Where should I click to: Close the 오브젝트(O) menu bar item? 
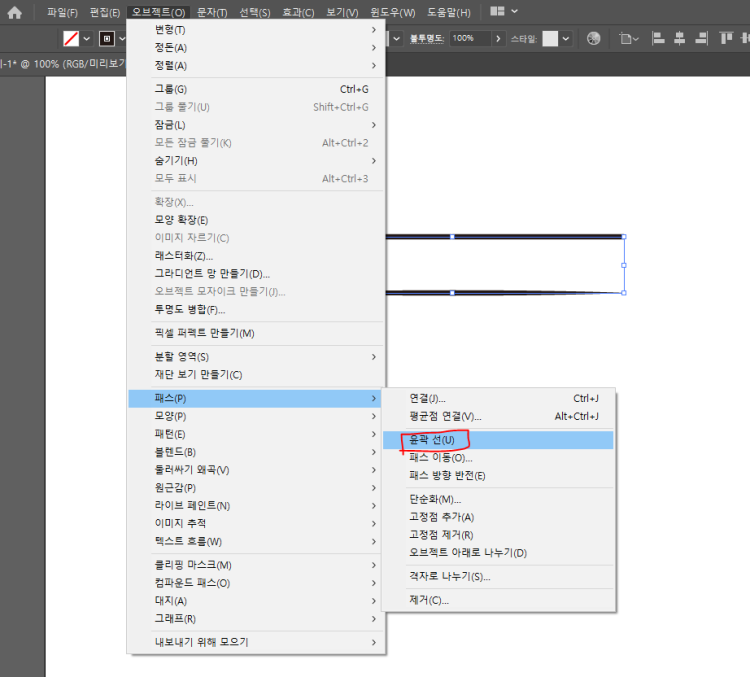(x=158, y=12)
